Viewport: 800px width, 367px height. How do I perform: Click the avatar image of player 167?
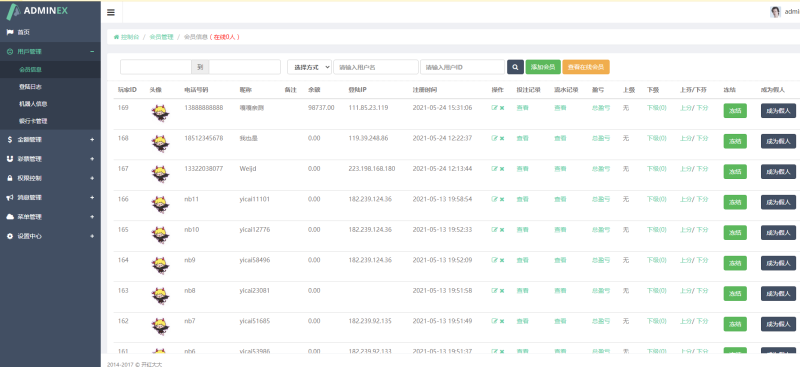160,174
